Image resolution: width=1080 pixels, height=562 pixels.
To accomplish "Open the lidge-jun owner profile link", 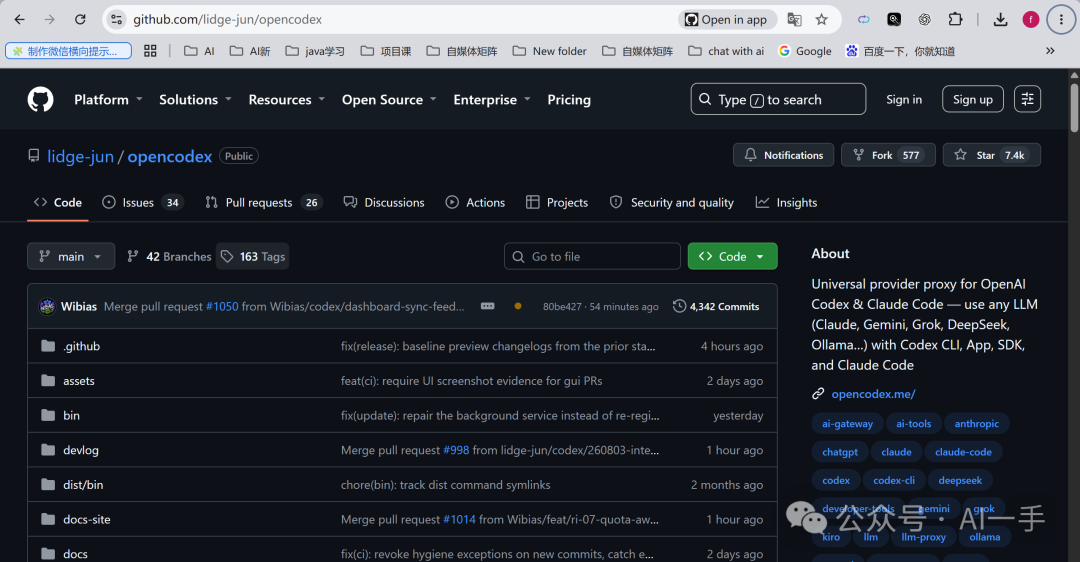I will (80, 156).
